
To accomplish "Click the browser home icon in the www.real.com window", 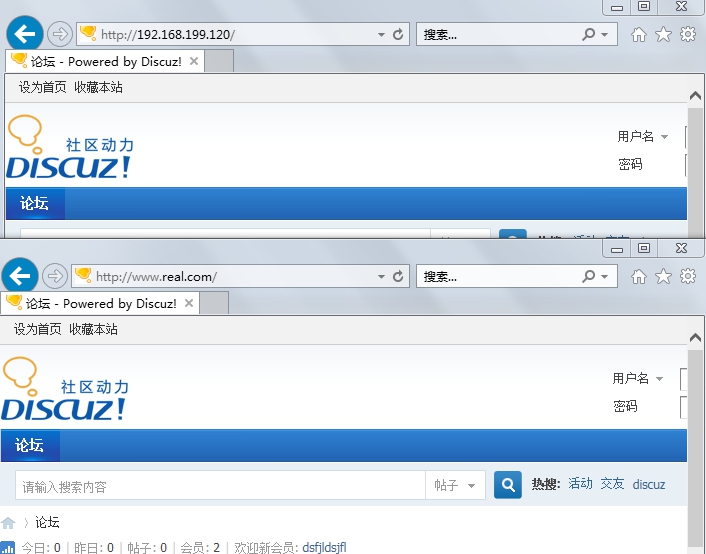I will click(x=639, y=276).
